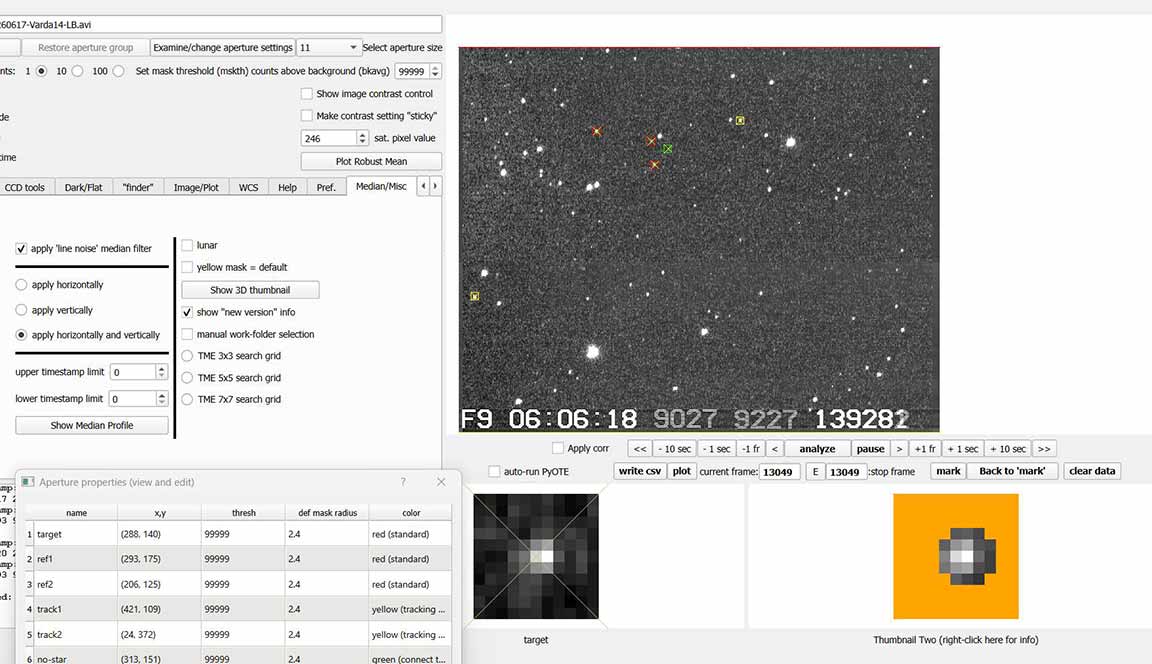
Task: Advance one frame with +1 fr
Action: pos(925,449)
